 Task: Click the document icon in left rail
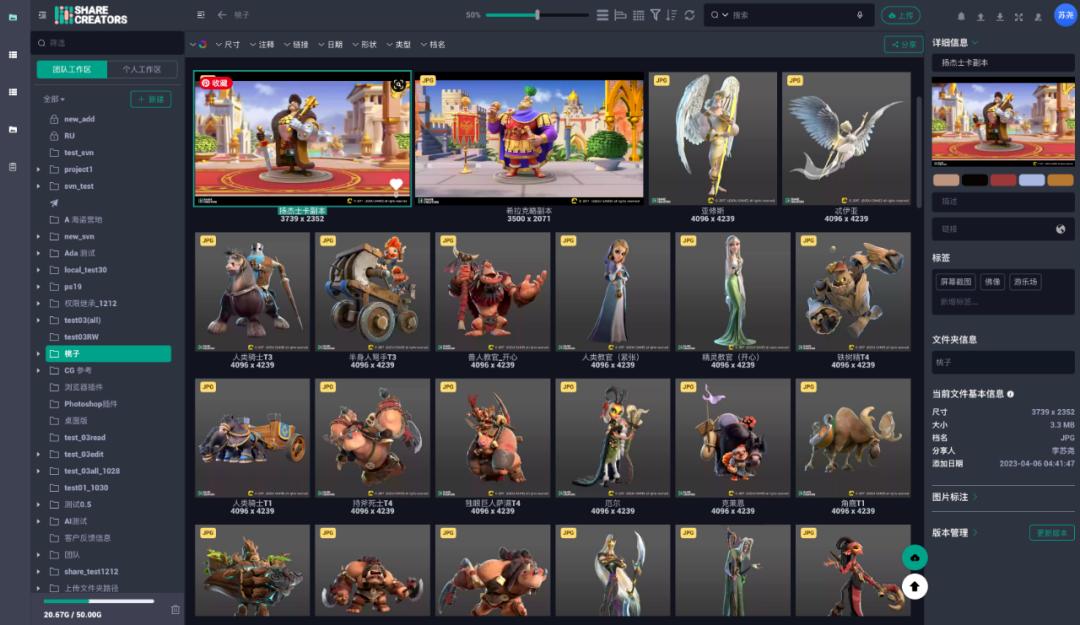[x=12, y=167]
